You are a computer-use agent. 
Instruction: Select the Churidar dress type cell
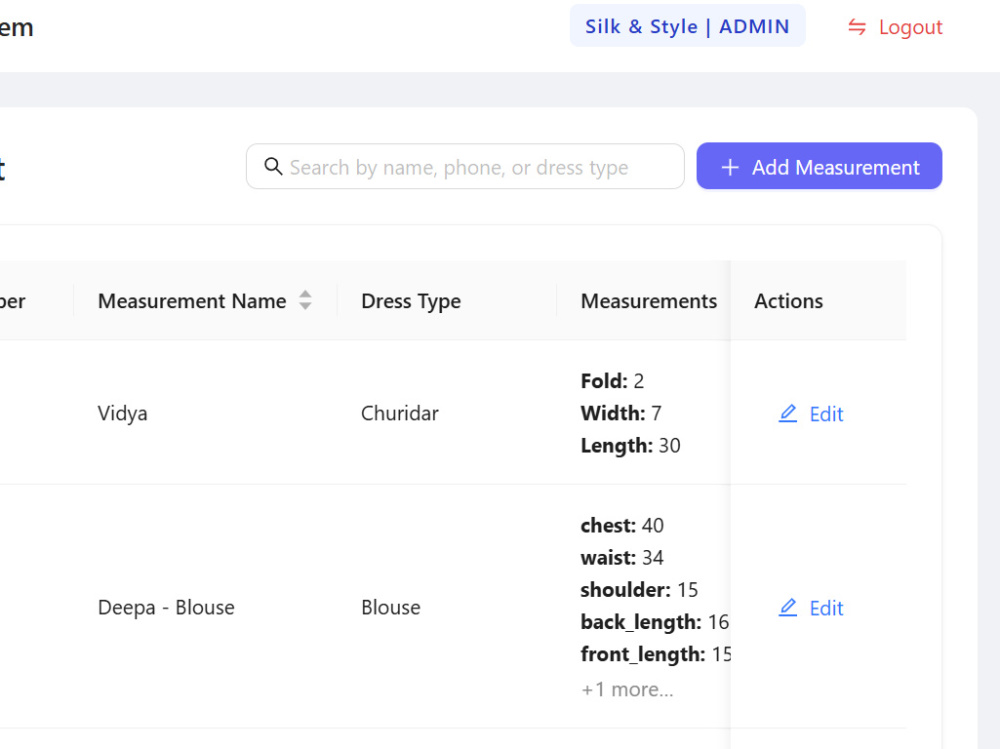400,413
